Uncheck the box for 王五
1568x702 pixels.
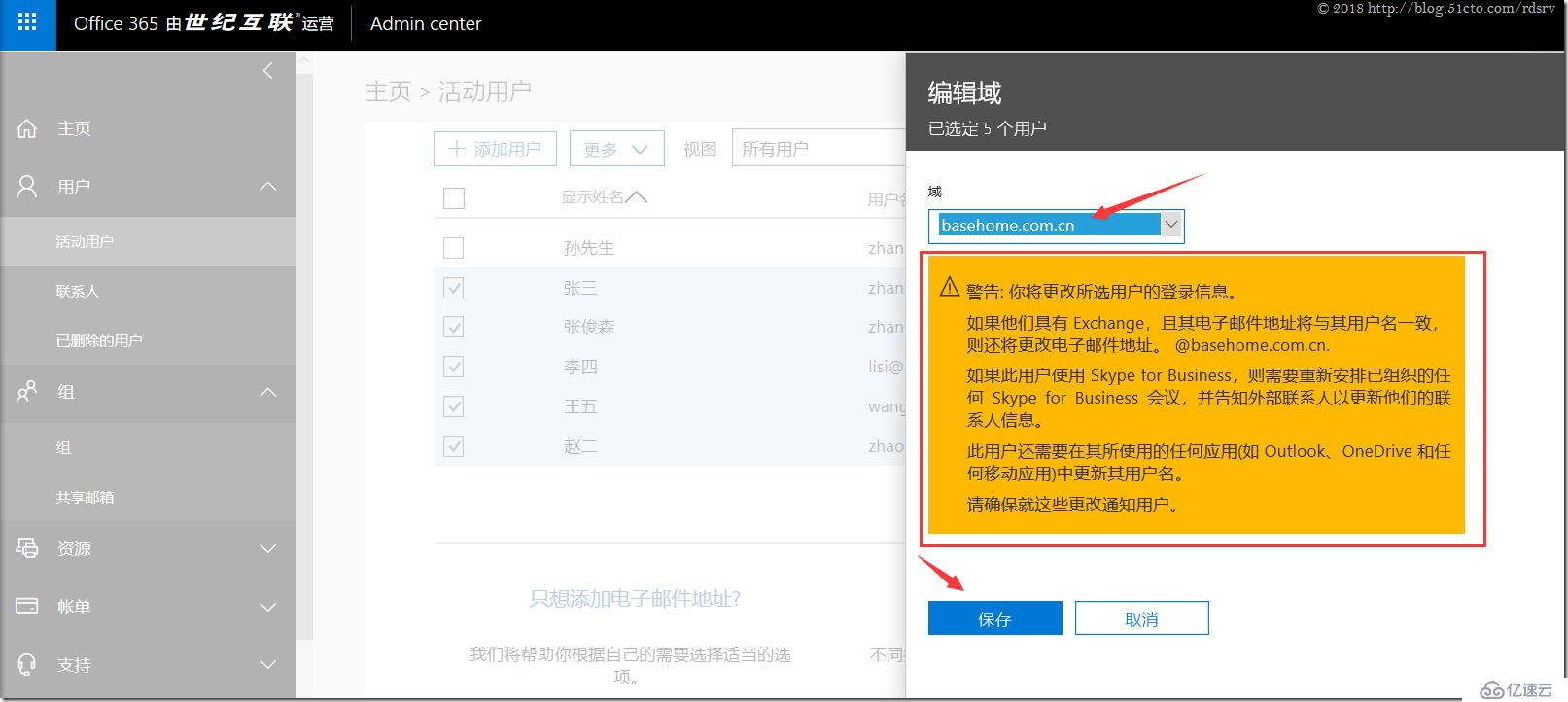click(x=454, y=406)
